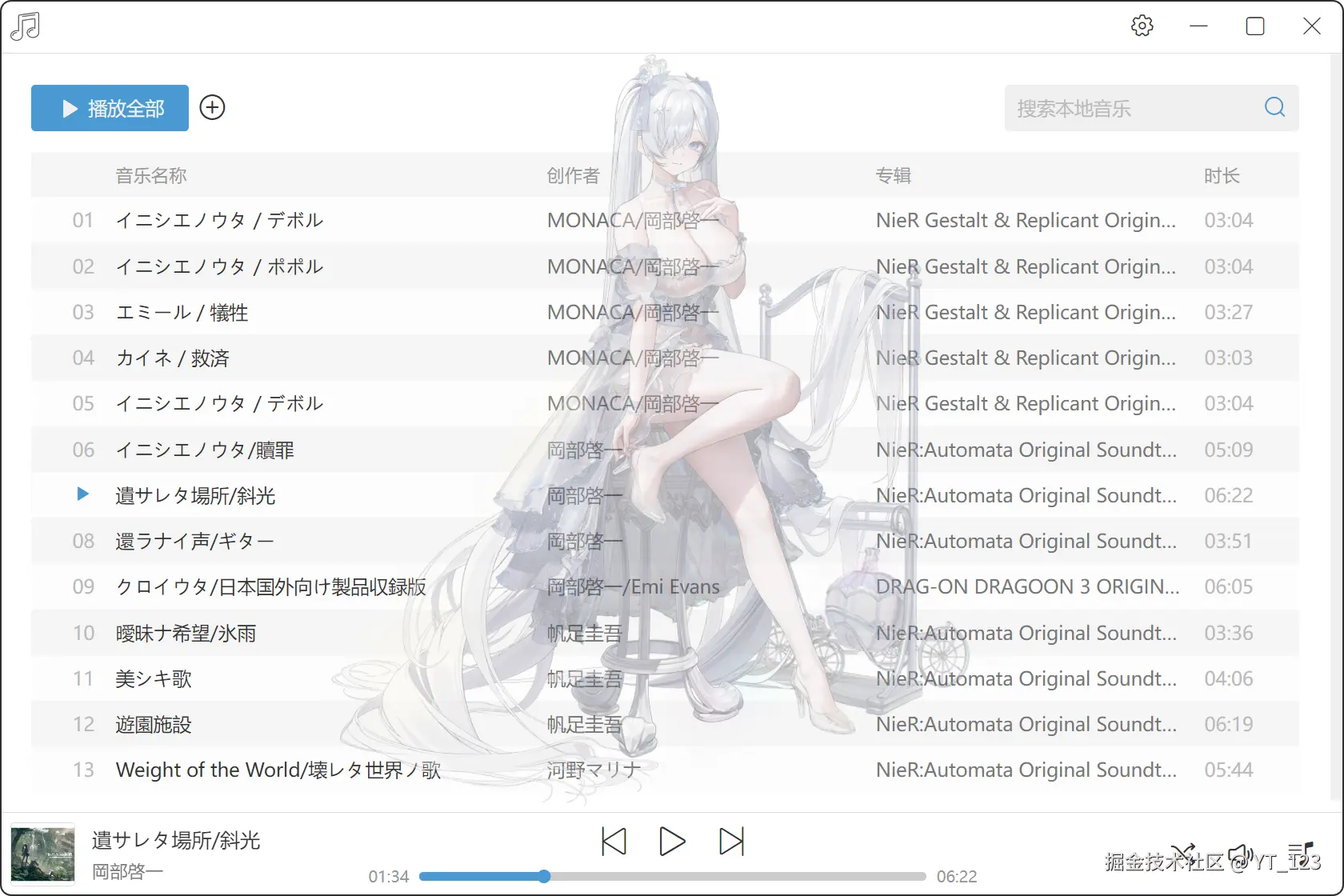This screenshot has width=1344, height=896.
Task: Click the search magnifier icon
Action: point(1274,107)
